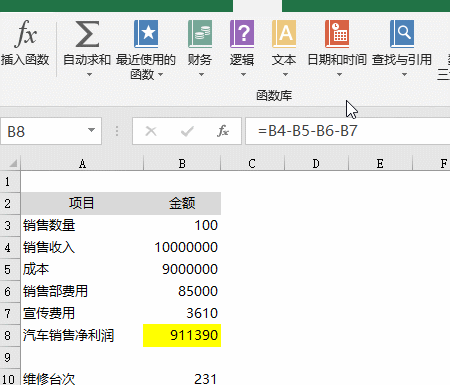This screenshot has width=450, height=385.
Task: Expand the 财务 dropdown arrow
Action: [x=201, y=74]
